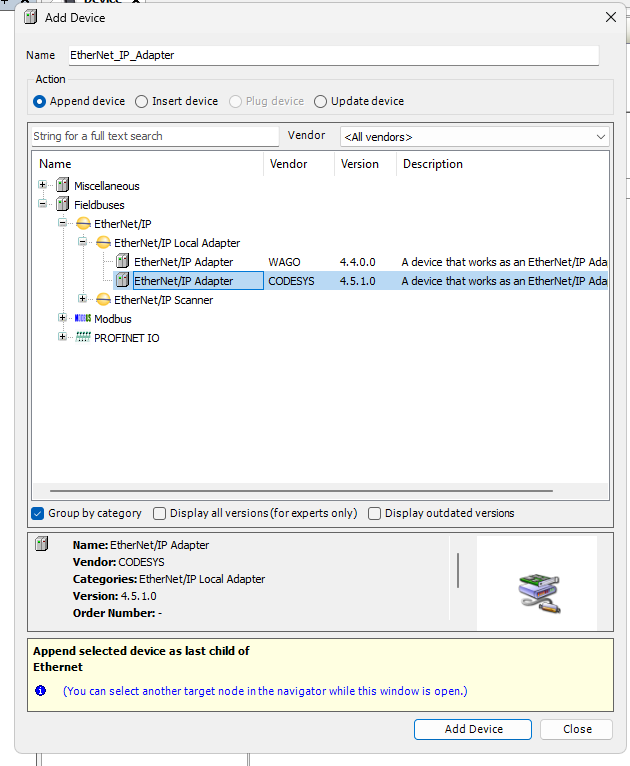The image size is (630, 766).
Task: Click the Add Device button
Action: pos(473,729)
